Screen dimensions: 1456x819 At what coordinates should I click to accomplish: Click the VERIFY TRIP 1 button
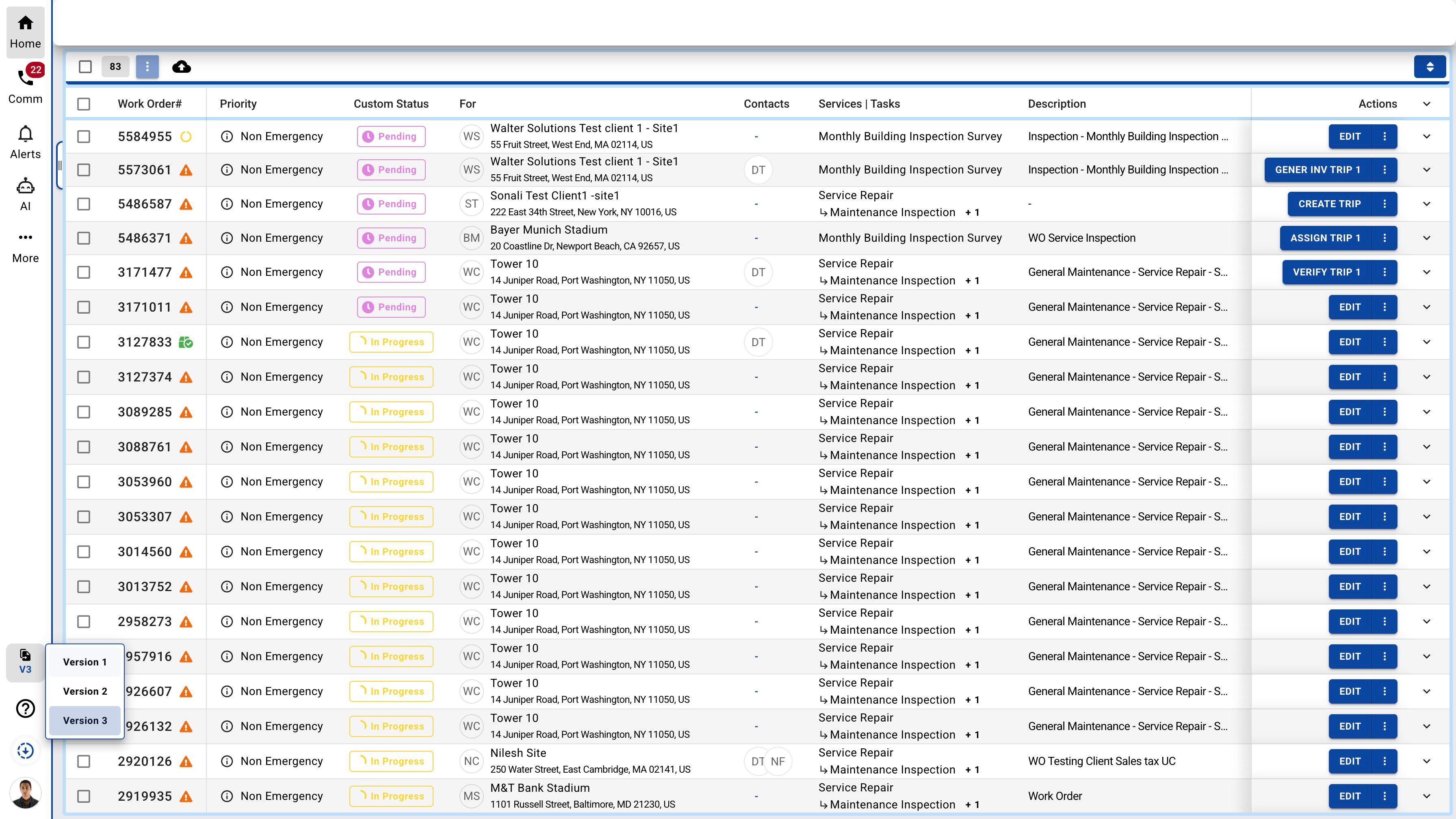pyautogui.click(x=1326, y=272)
